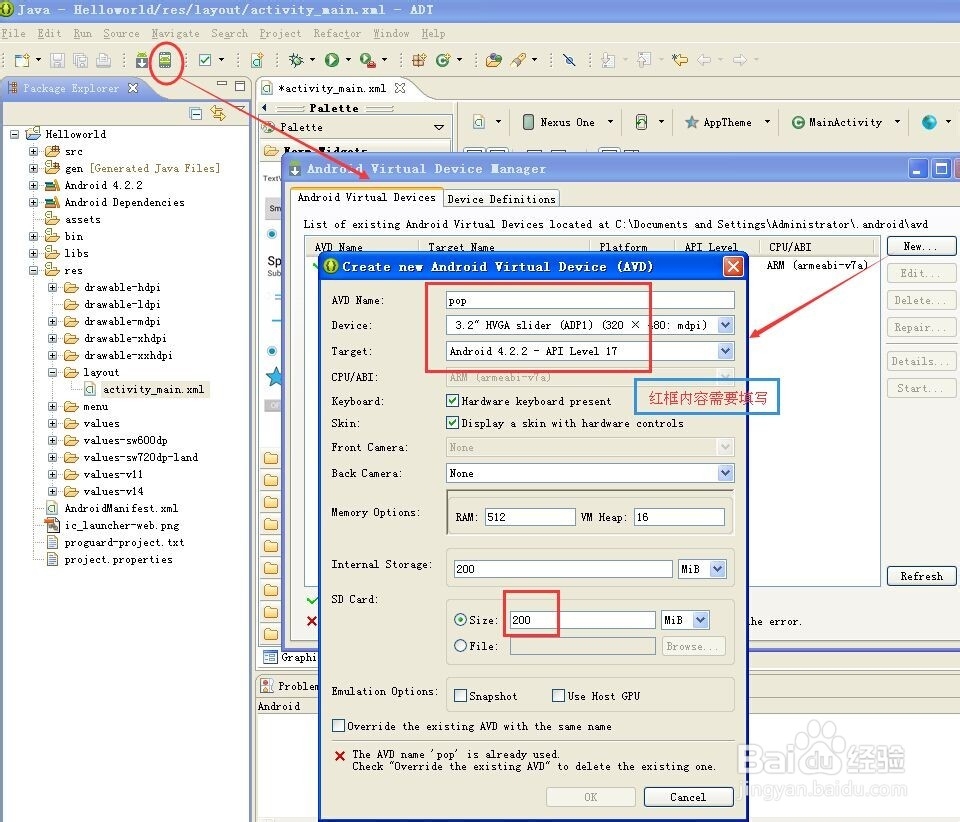Select the SD Card File radio button
Viewport: 960px width, 822px height.
(460, 646)
